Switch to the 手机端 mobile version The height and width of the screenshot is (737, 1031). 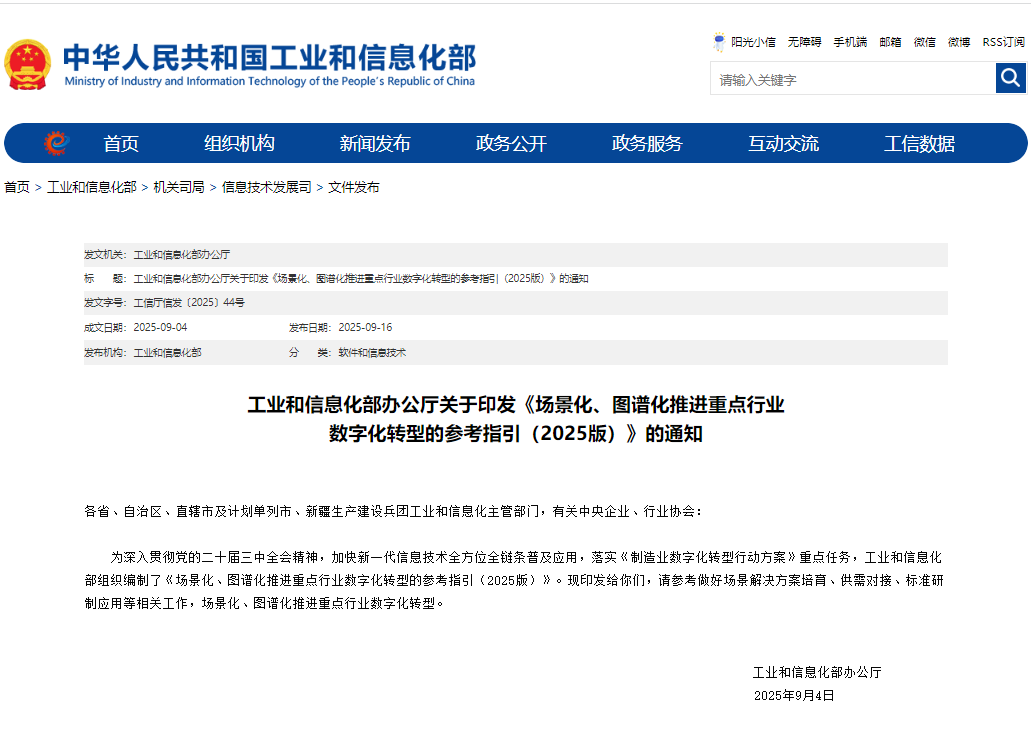click(850, 42)
